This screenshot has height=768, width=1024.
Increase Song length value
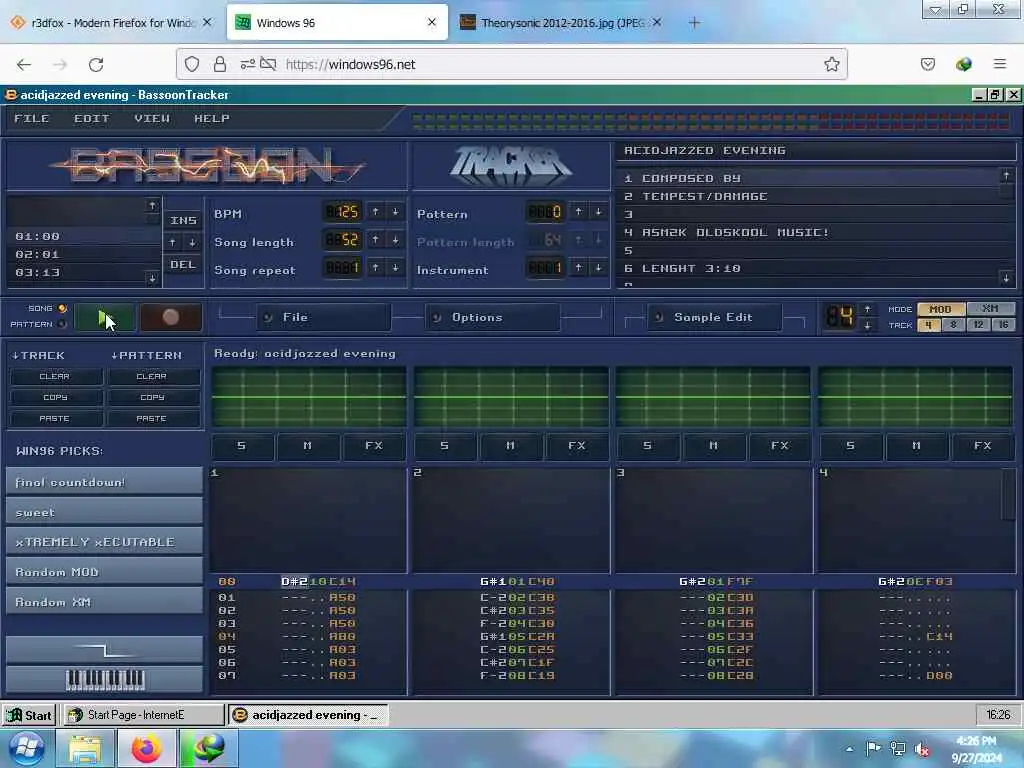tap(376, 240)
